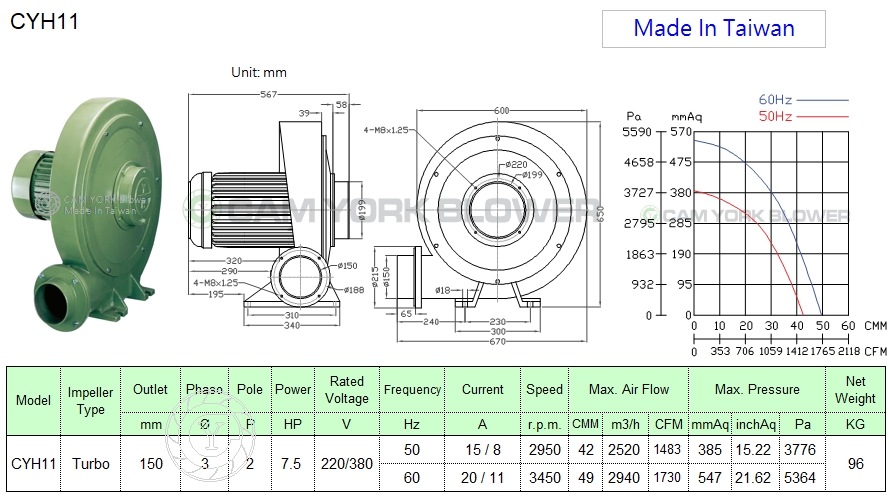Click the 'ø220' diameter label
889x501 pixels.
click(517, 164)
